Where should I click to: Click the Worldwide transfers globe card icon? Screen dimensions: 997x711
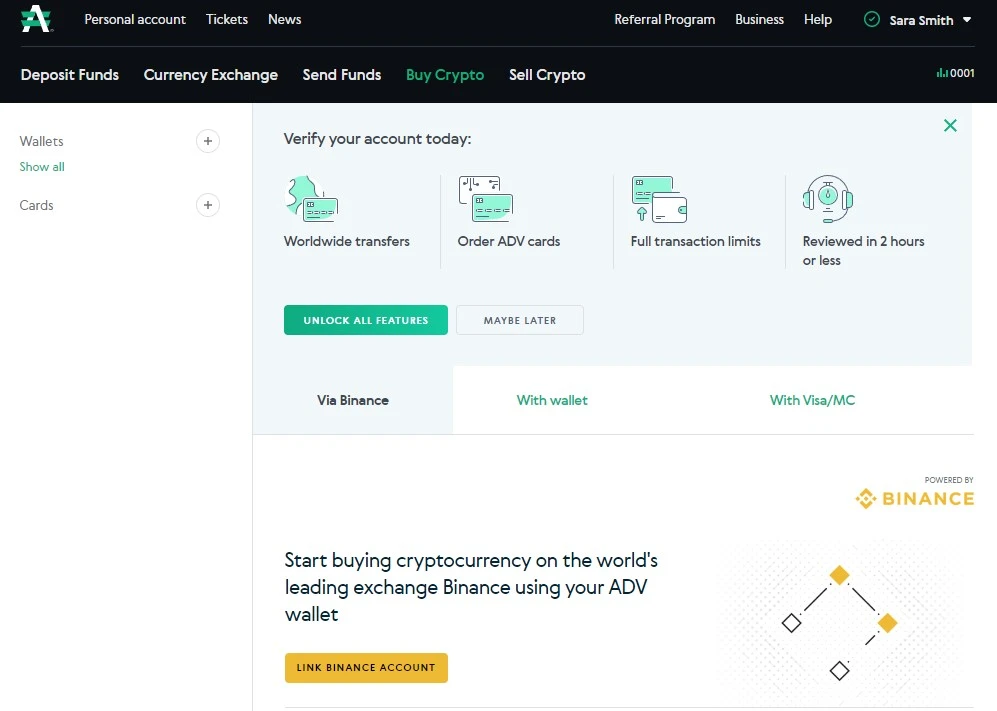coord(312,198)
